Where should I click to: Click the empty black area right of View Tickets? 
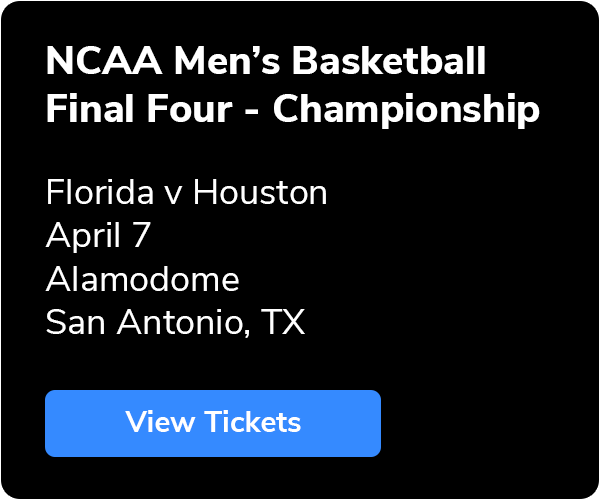[x=480, y=423]
